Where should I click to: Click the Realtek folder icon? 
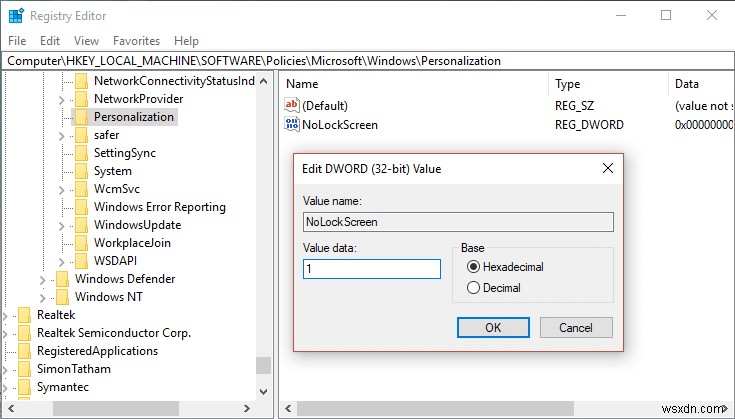25,315
